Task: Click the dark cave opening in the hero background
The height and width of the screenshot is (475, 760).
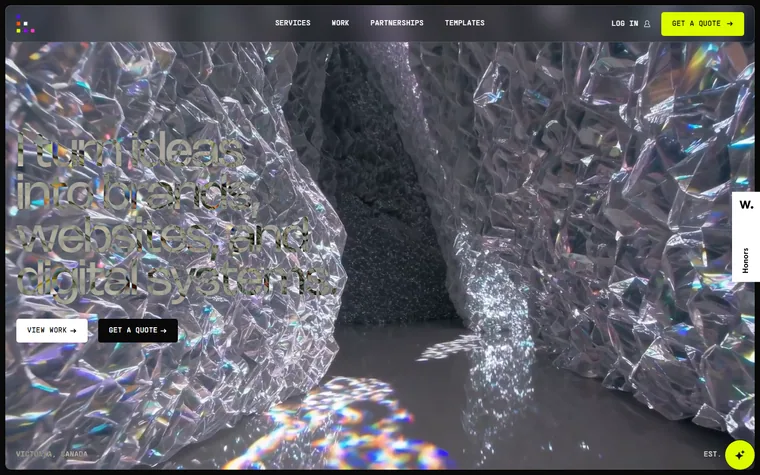Action: (x=383, y=194)
